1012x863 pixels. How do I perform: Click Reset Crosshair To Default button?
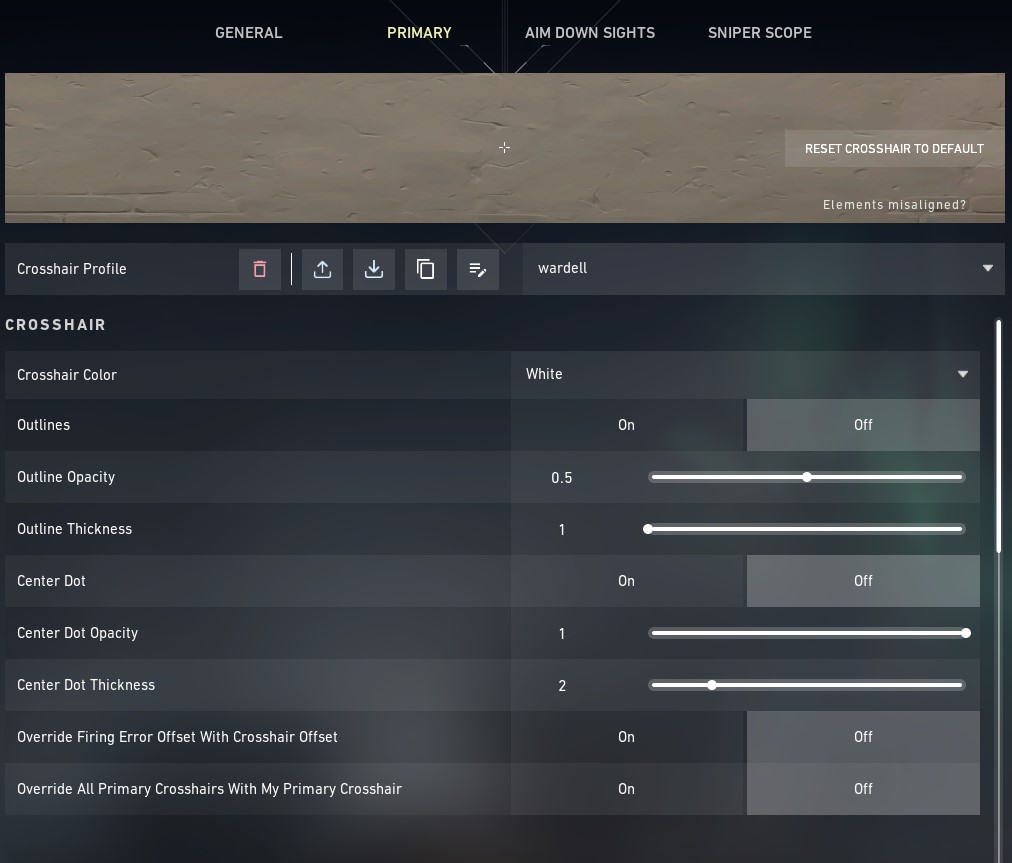point(894,148)
